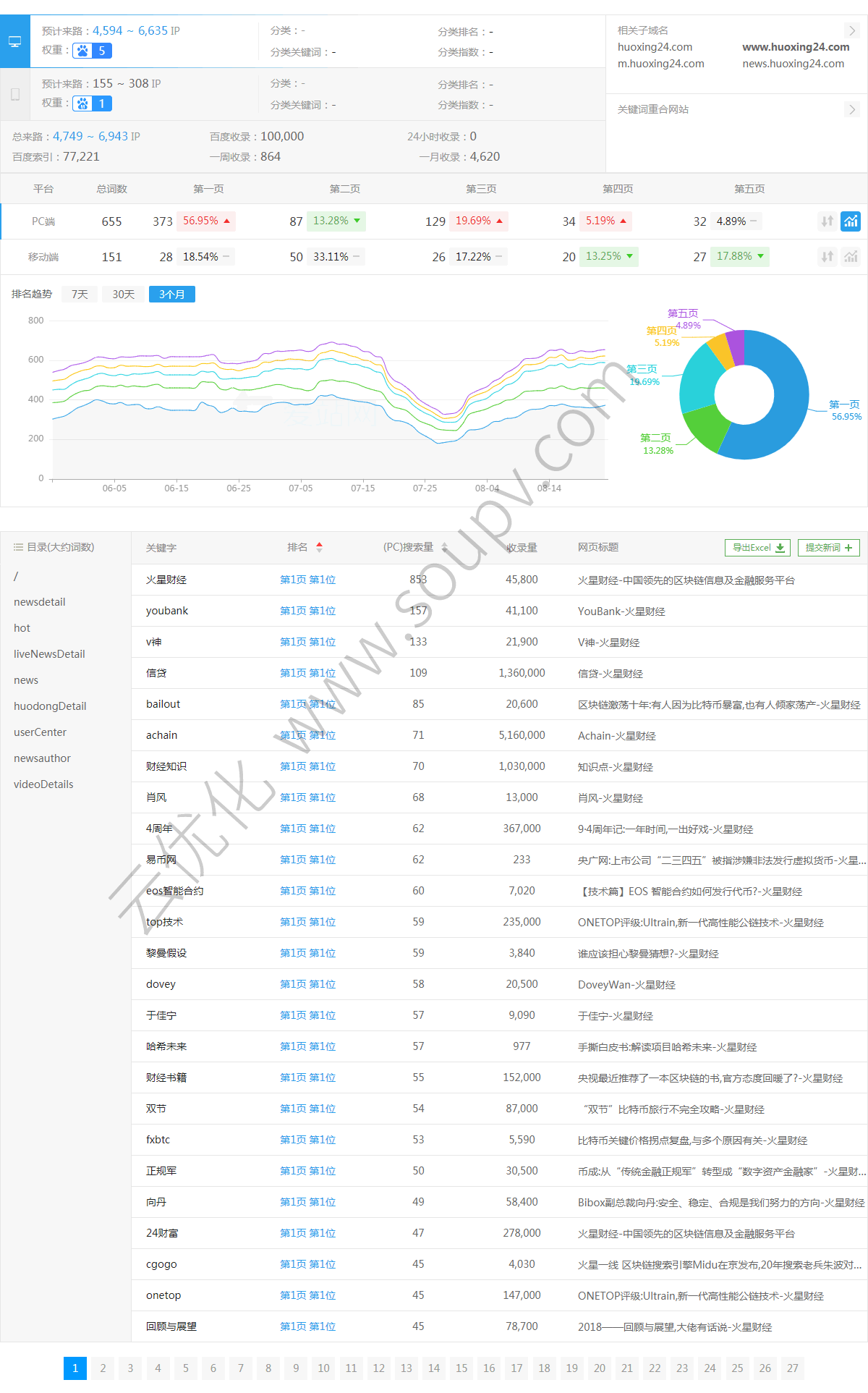The height and width of the screenshot is (1393, 868).
Task: Click keyword eos智能合约 in the table
Action: (x=175, y=891)
